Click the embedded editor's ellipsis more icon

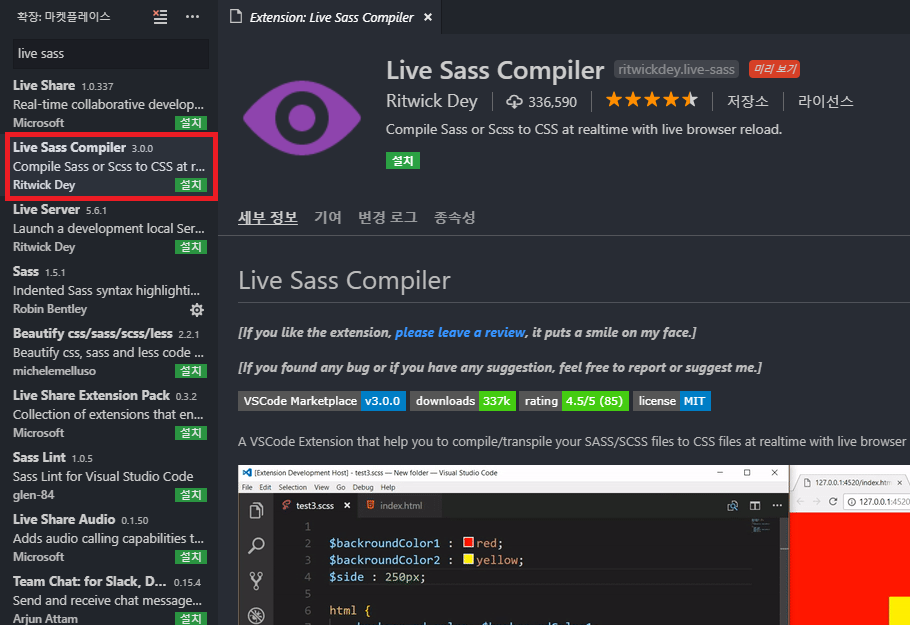777,505
